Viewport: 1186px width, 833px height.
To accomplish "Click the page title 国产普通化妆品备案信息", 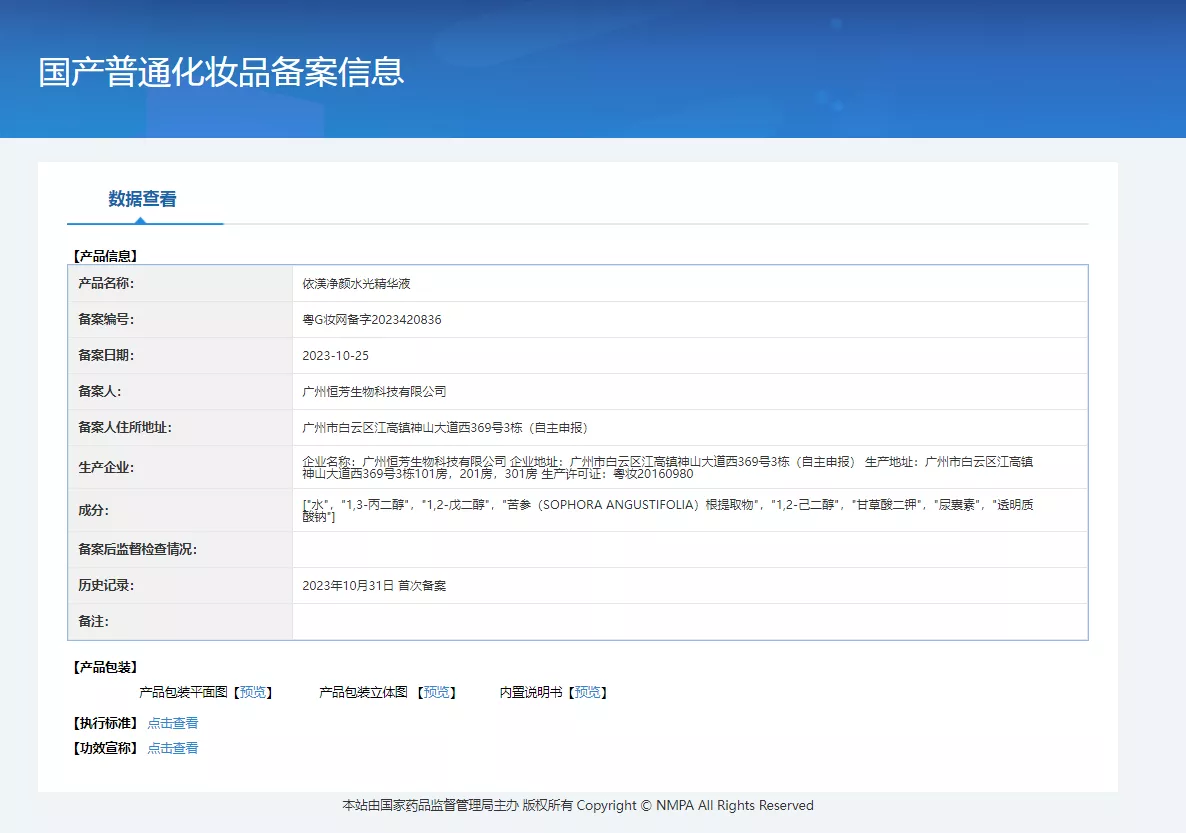I will click(221, 72).
